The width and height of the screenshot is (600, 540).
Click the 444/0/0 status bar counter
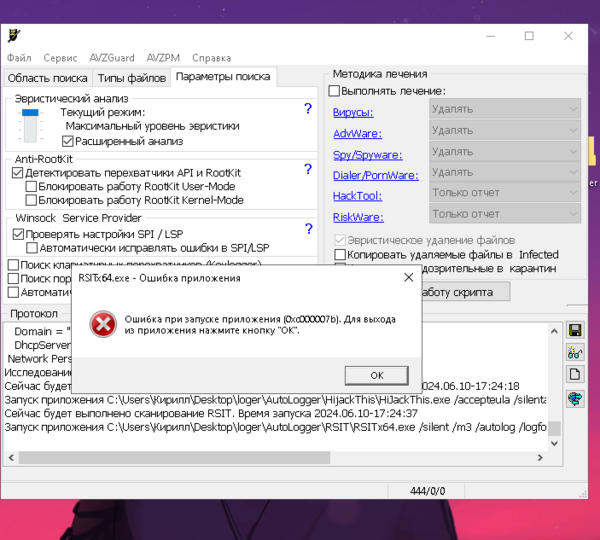427,491
